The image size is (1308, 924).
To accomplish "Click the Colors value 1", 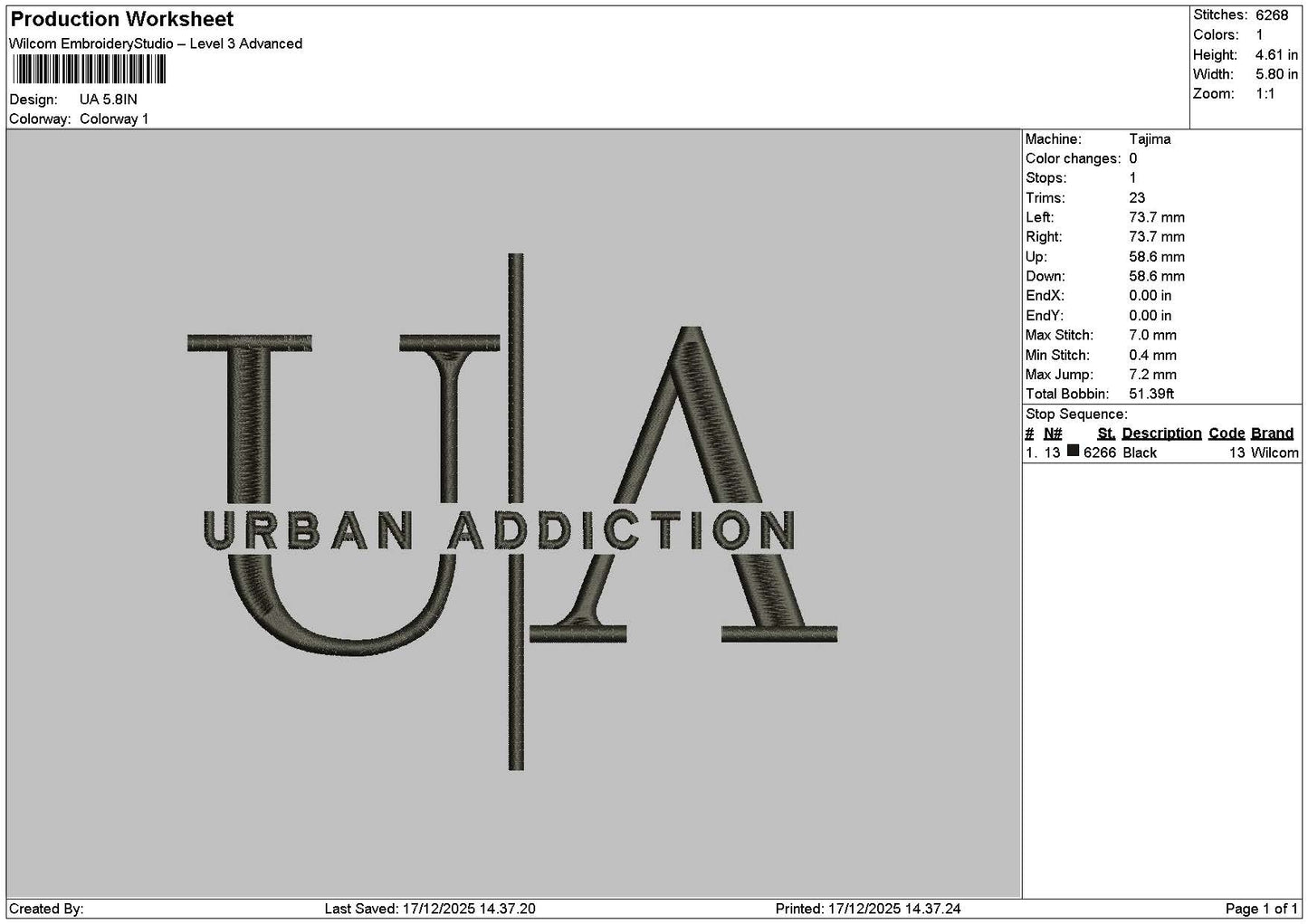I will [1259, 35].
